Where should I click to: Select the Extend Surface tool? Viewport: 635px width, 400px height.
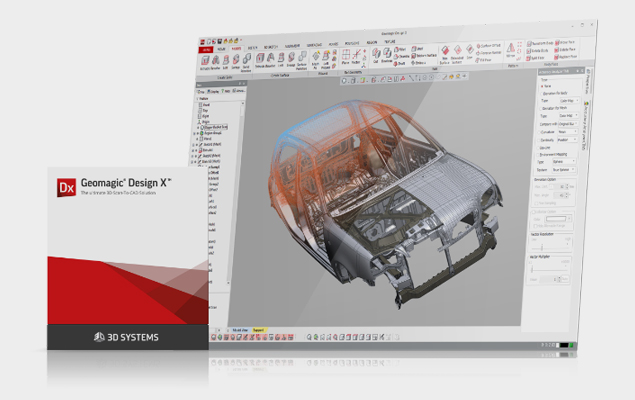[x=457, y=54]
